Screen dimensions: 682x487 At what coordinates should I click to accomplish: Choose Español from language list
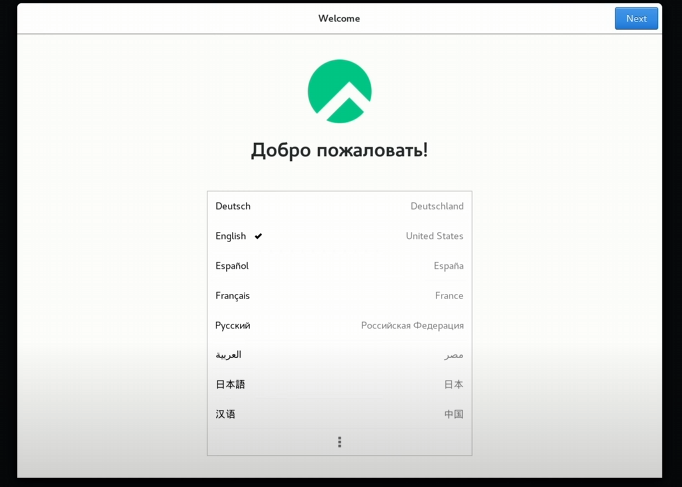[x=339, y=266]
